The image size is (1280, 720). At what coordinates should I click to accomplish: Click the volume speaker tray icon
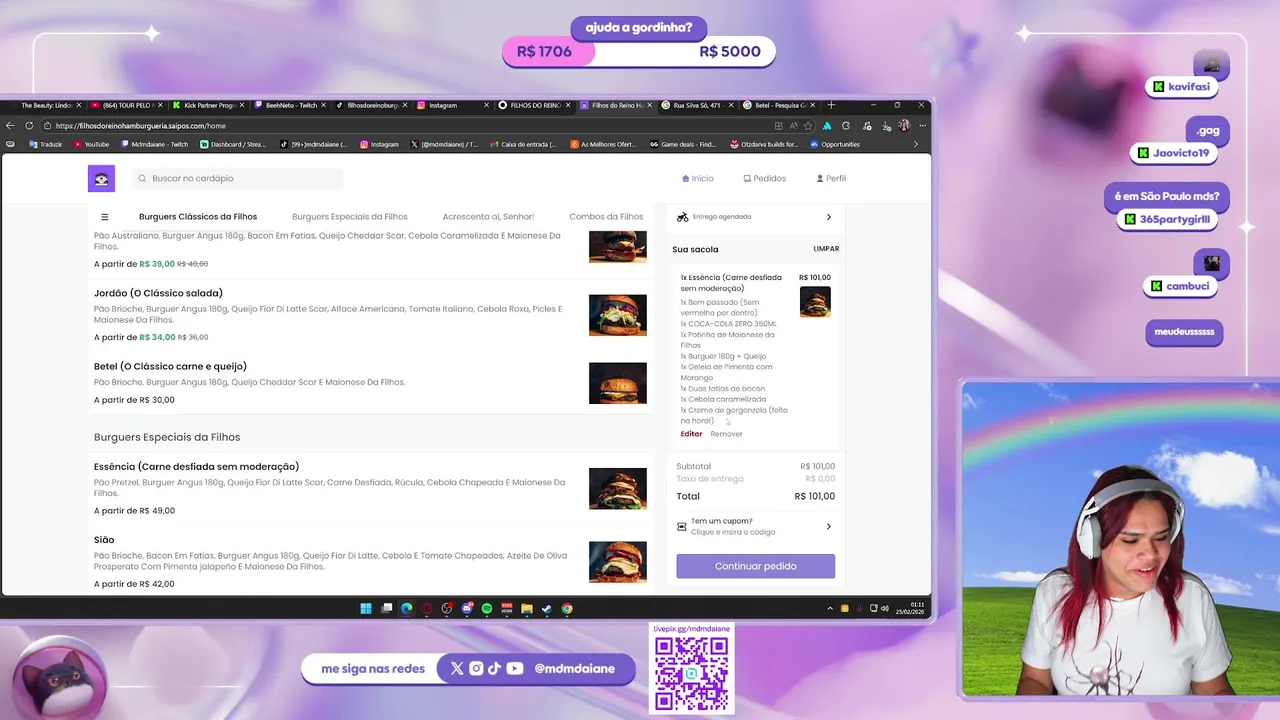[884, 608]
